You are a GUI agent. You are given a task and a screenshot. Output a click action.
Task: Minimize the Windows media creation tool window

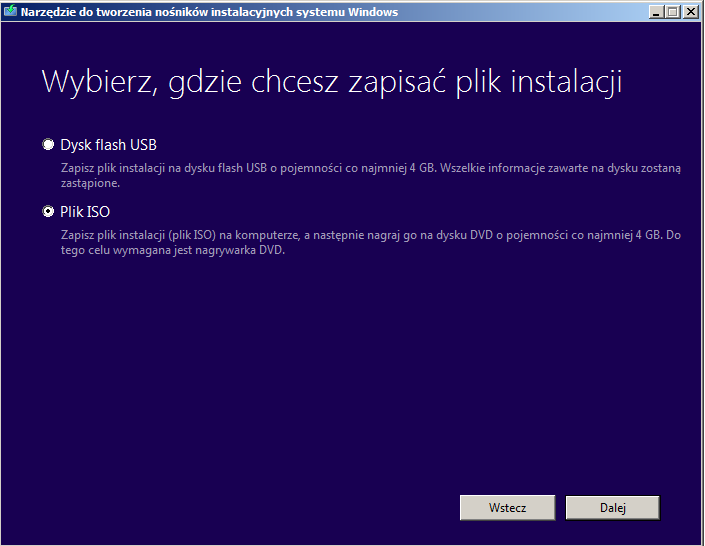[x=656, y=12]
